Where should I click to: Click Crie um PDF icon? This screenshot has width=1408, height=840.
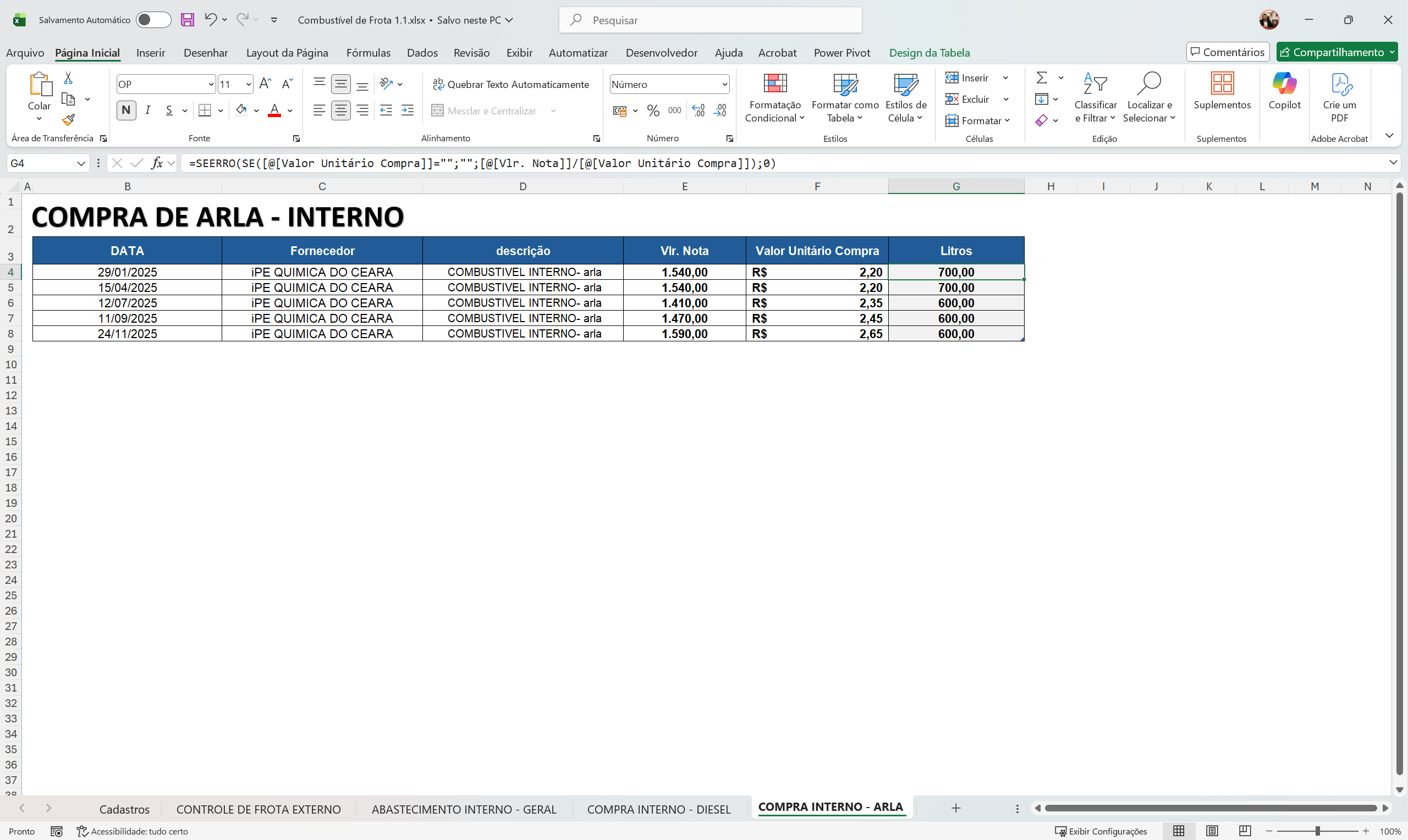click(x=1340, y=93)
